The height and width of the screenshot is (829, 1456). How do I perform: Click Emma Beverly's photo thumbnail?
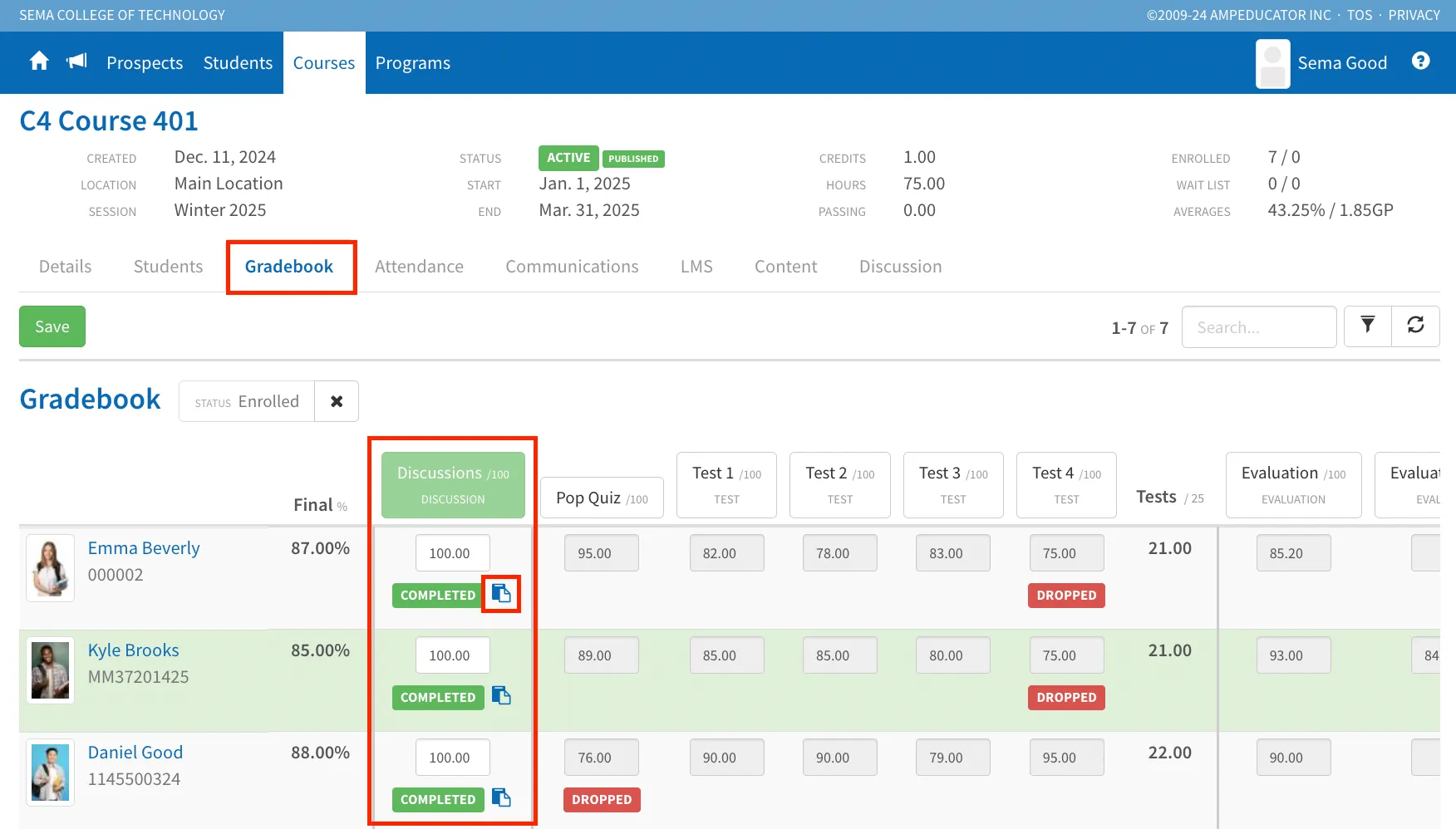[x=51, y=568]
